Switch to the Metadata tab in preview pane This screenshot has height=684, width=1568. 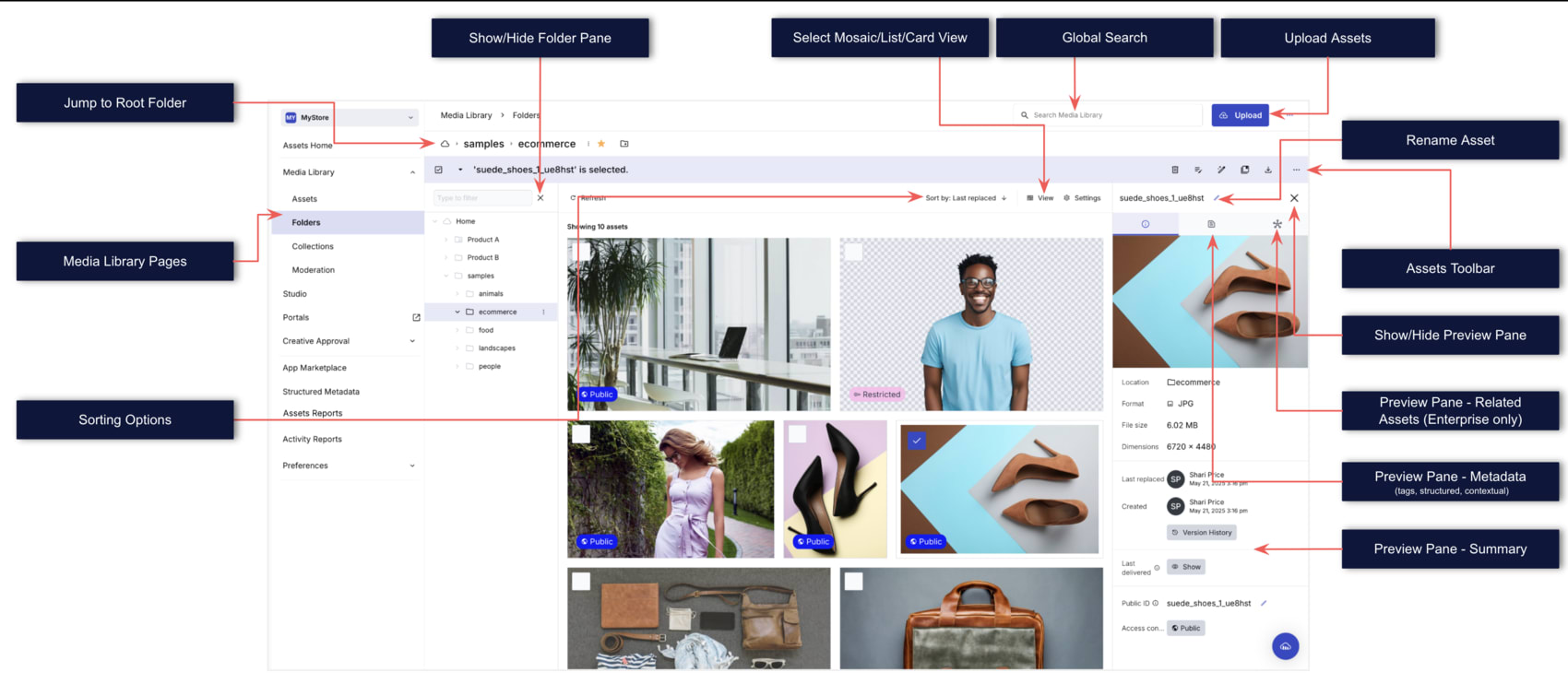click(1211, 224)
